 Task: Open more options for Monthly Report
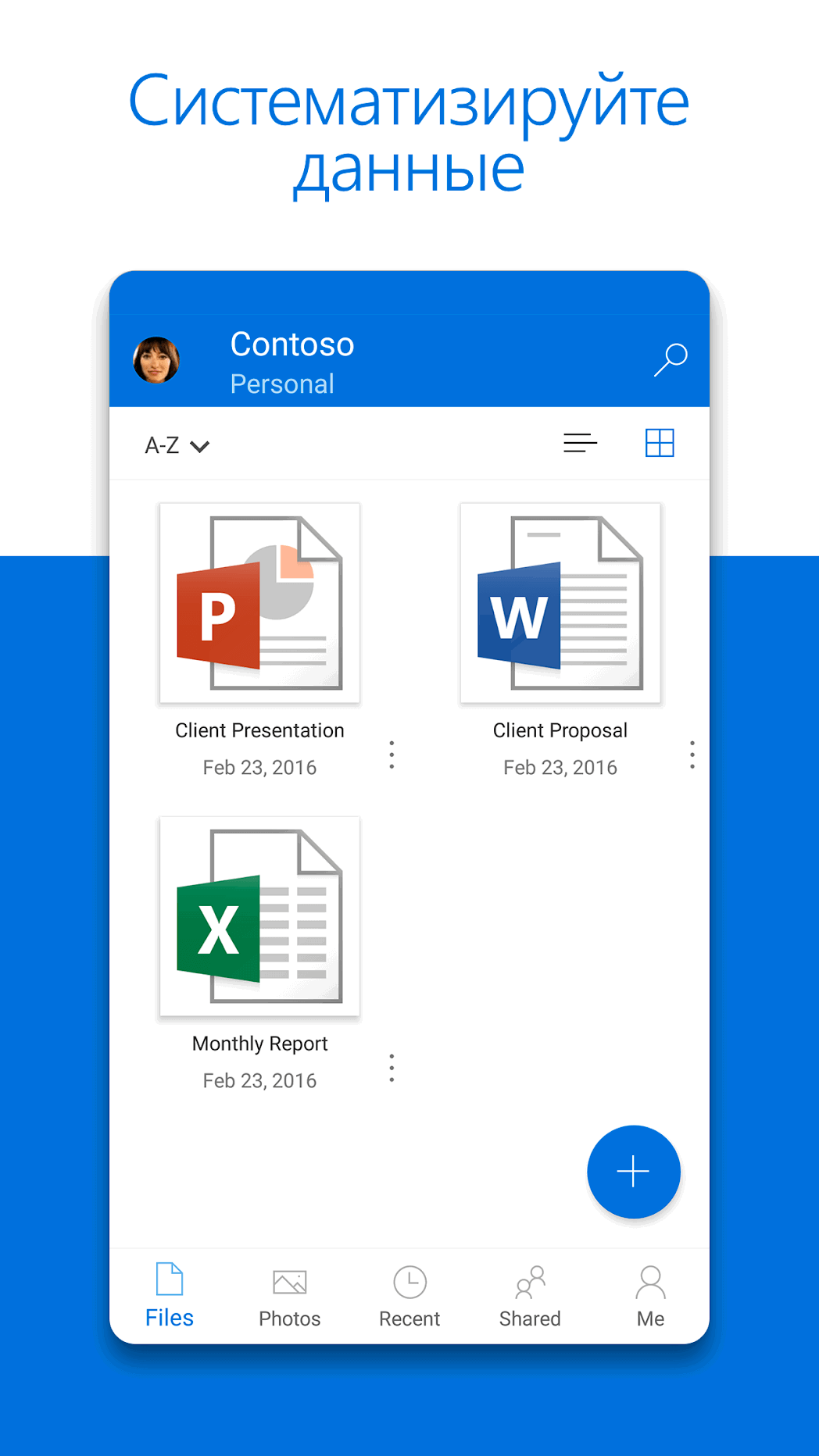point(392,1068)
